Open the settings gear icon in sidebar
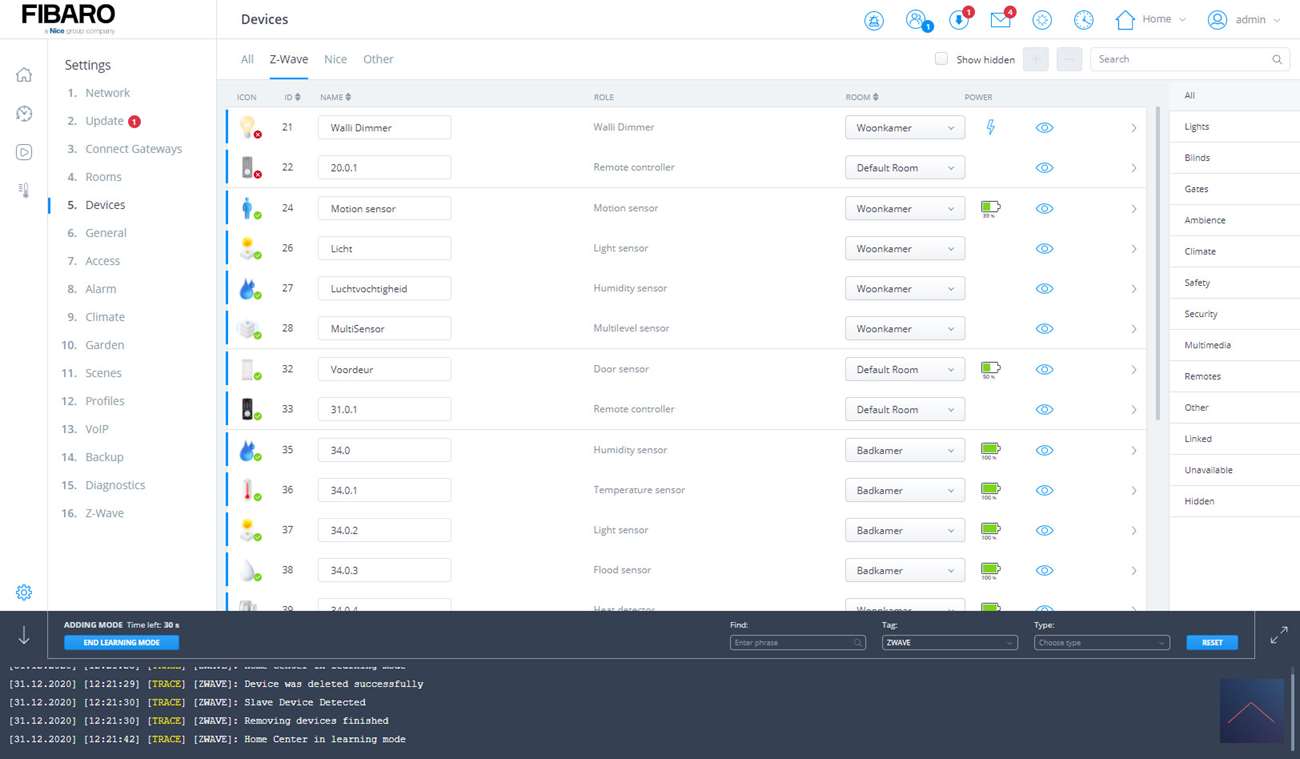Screen dimensions: 1300x759 pos(24,592)
